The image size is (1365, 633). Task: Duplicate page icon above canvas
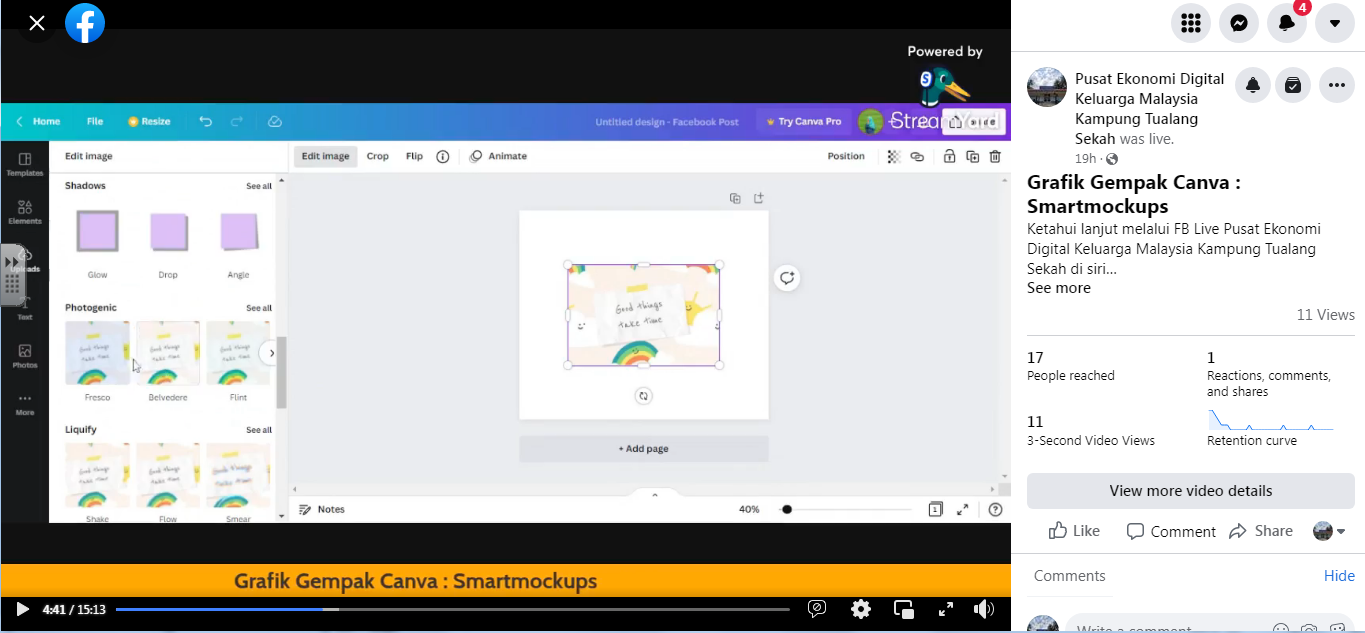735,198
